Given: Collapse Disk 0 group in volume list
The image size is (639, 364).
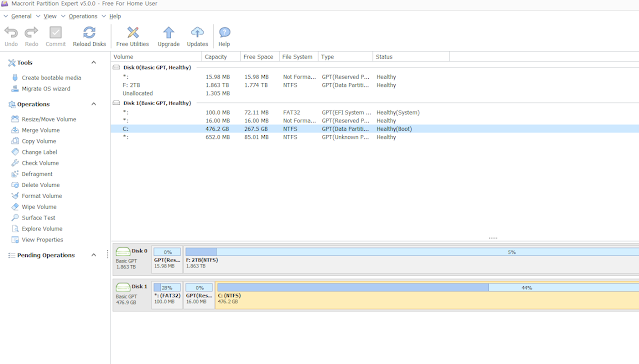Looking at the screenshot, I should pyautogui.click(x=117, y=67).
